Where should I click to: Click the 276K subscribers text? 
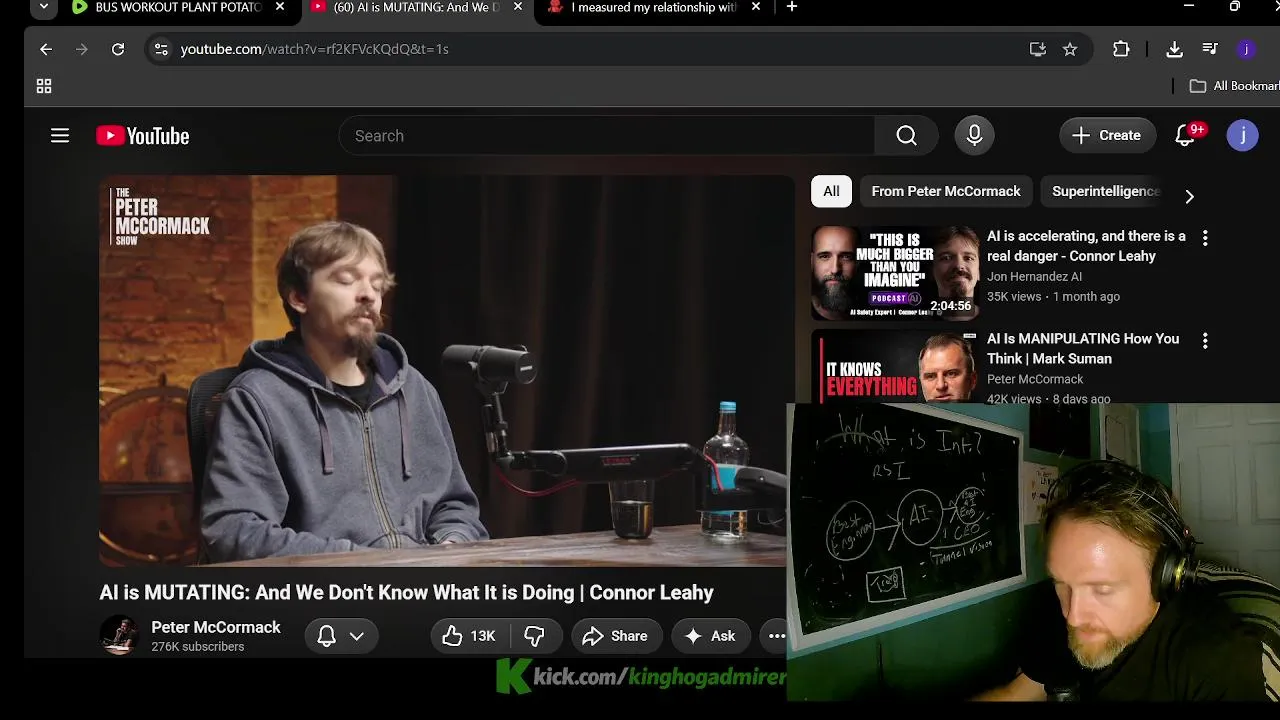tap(198, 647)
